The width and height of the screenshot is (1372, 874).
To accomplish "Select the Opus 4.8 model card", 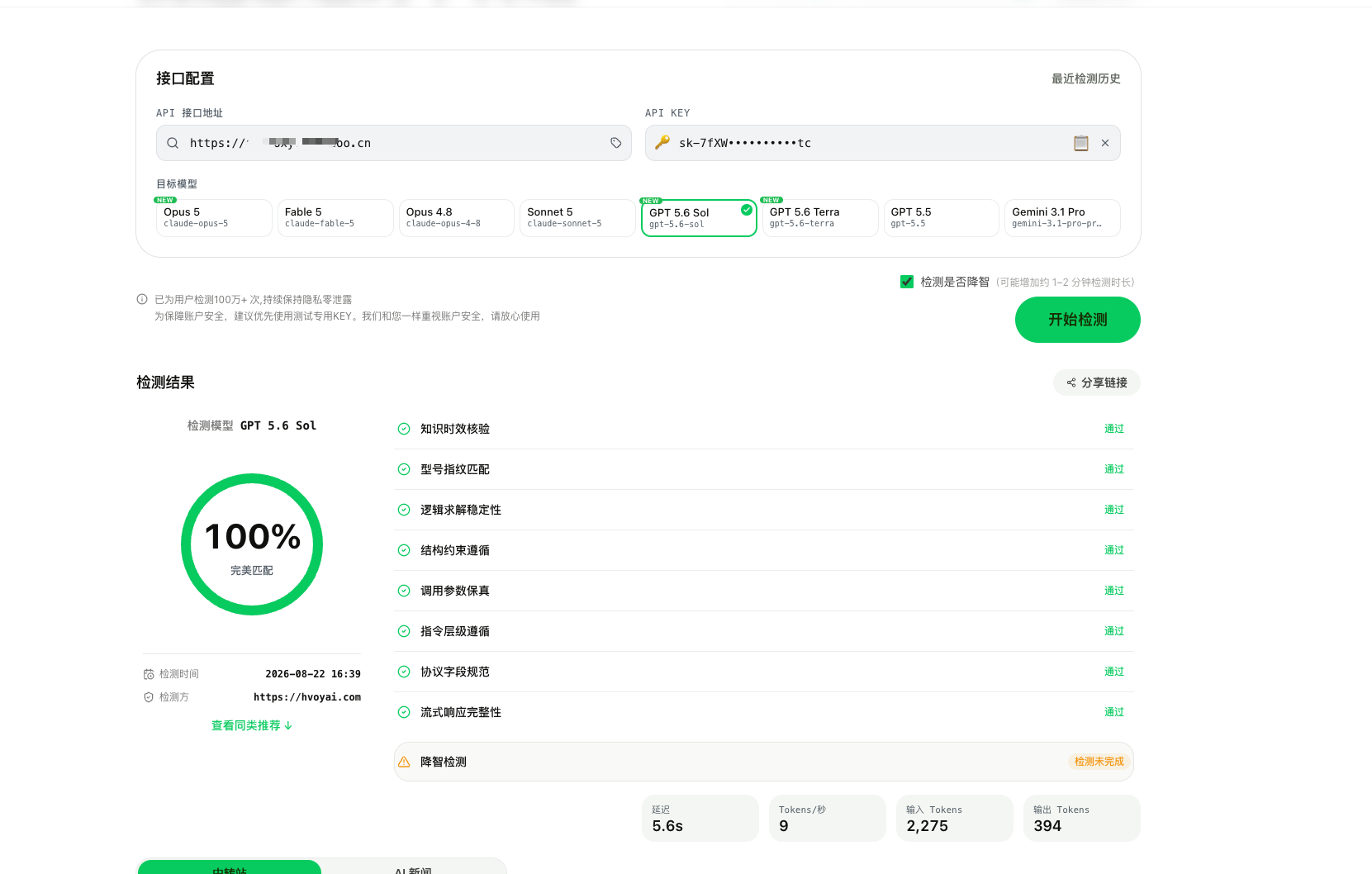I will (457, 218).
